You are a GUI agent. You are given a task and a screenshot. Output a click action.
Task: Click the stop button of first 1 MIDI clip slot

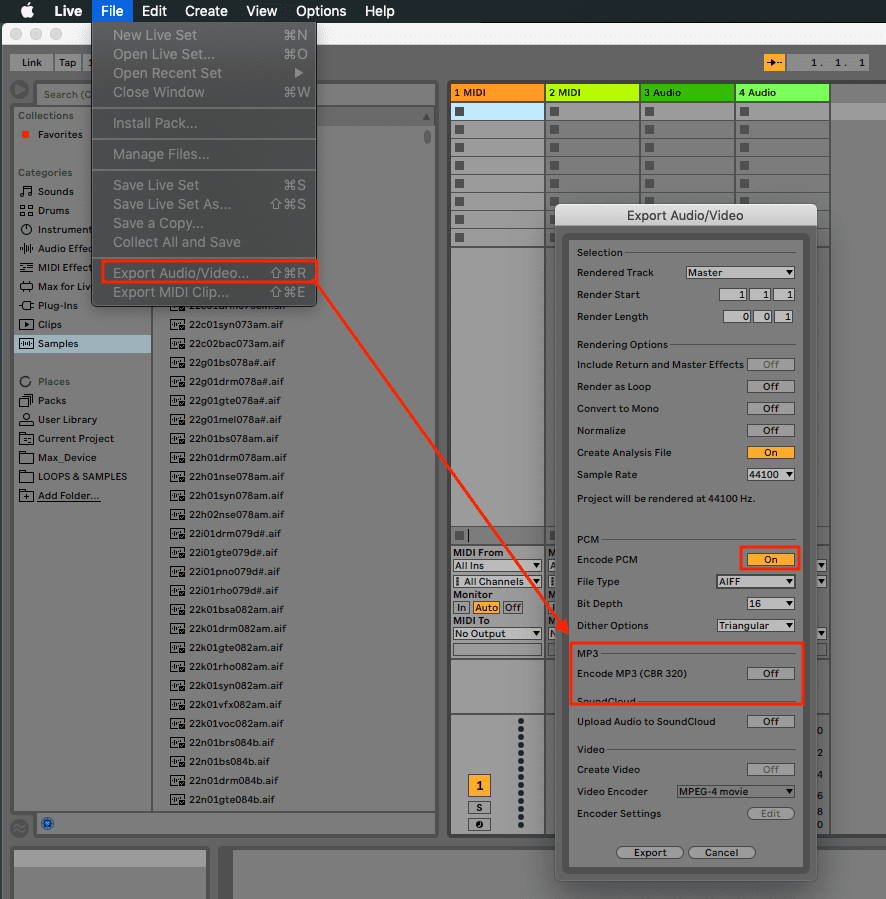click(459, 111)
